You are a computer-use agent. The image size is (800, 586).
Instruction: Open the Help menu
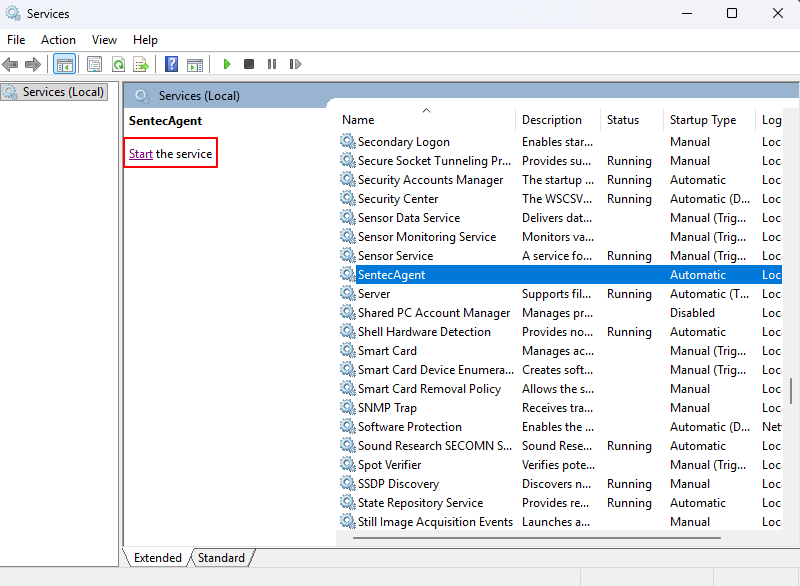pyautogui.click(x=145, y=40)
